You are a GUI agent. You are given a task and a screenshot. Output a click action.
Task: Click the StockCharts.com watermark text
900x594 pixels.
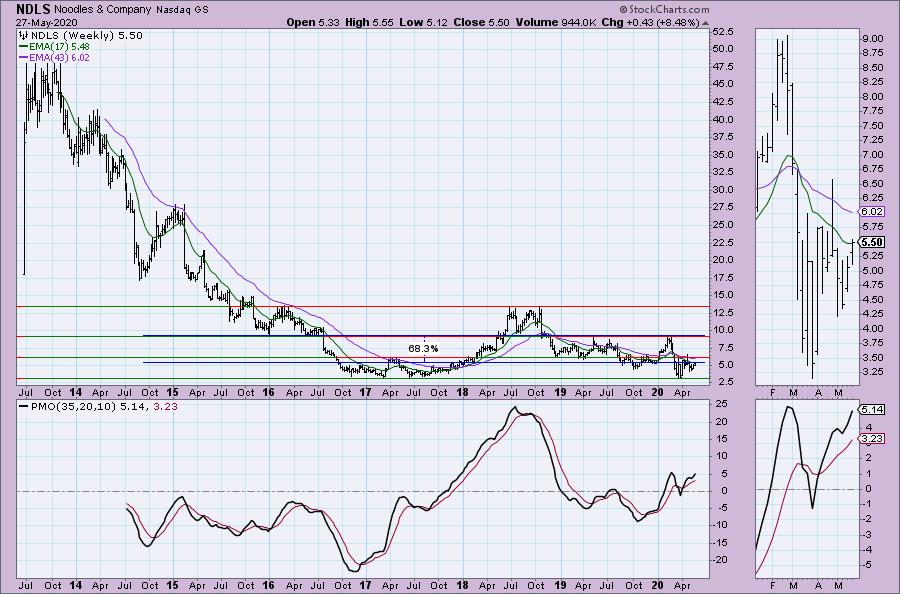pos(664,9)
